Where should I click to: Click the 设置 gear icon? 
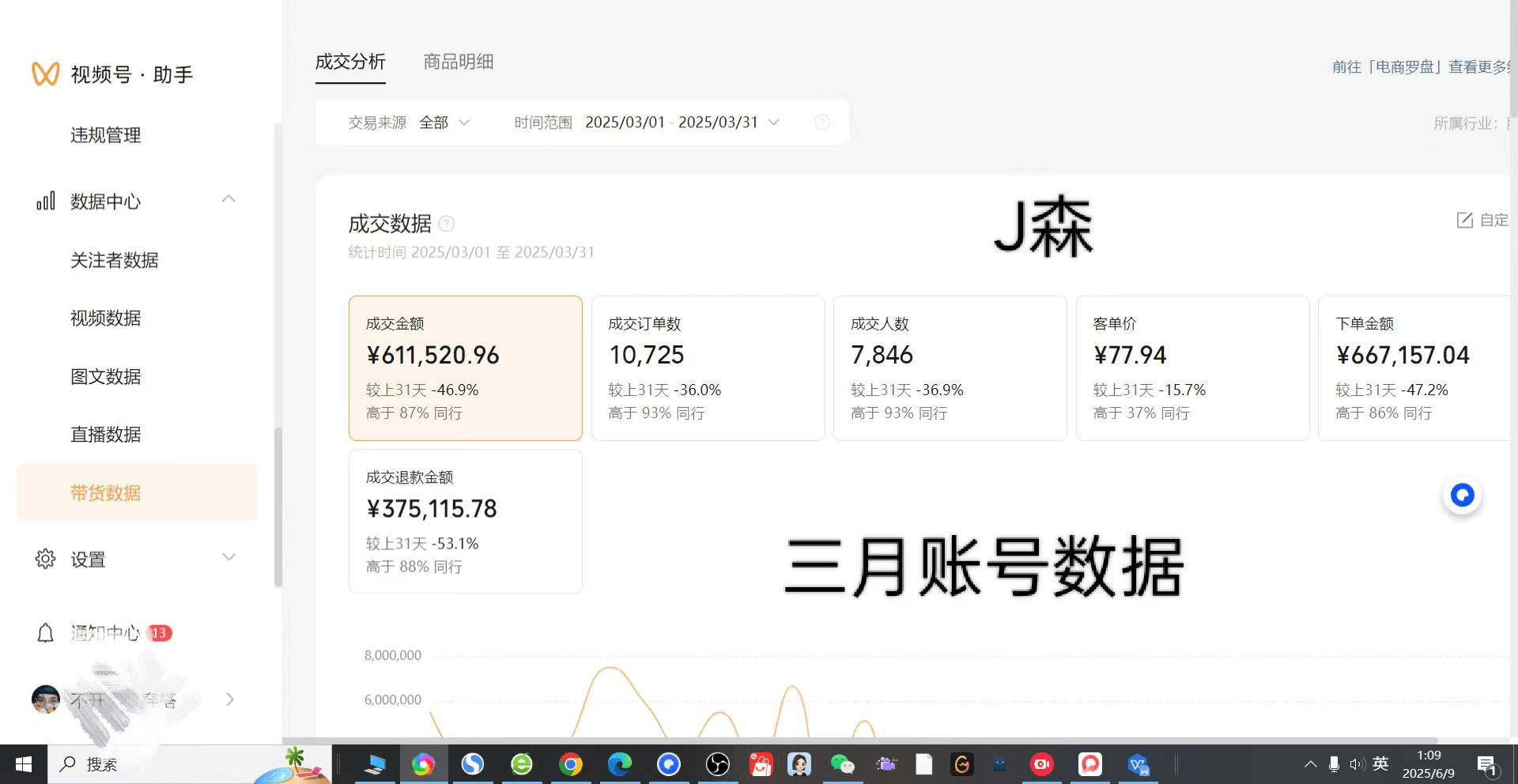[45, 559]
